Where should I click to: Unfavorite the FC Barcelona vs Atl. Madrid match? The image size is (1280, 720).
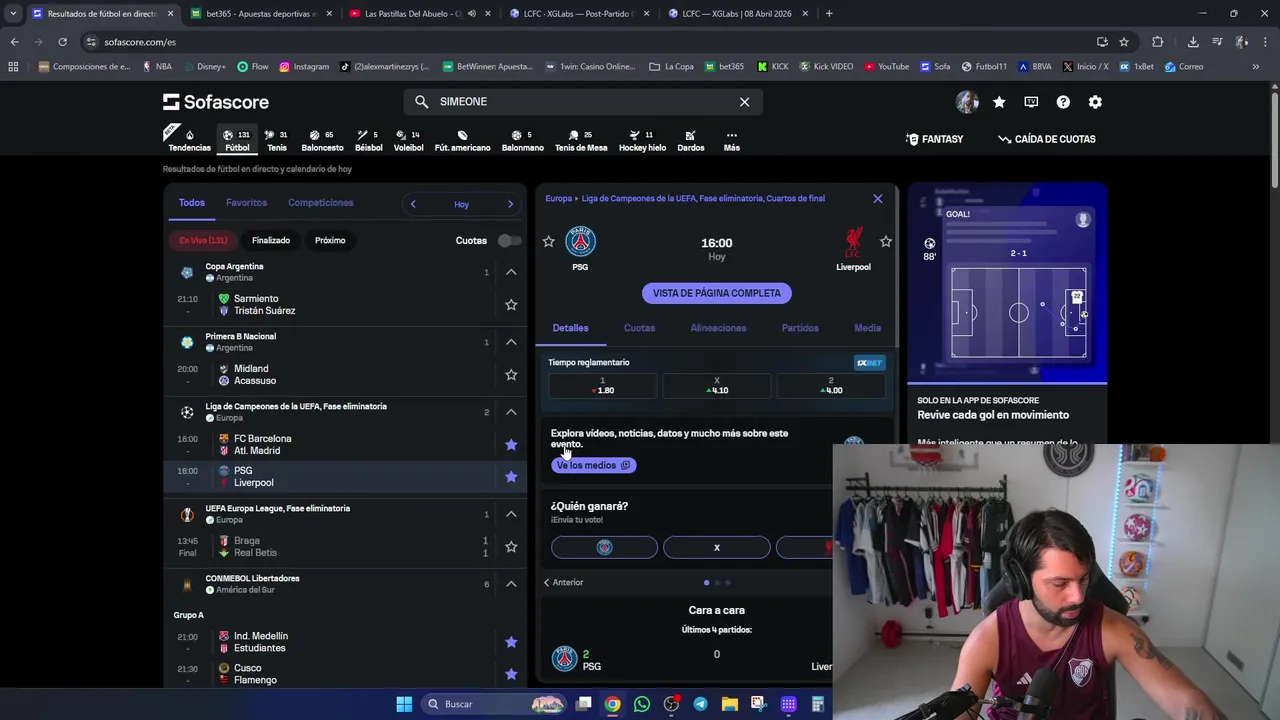(511, 445)
